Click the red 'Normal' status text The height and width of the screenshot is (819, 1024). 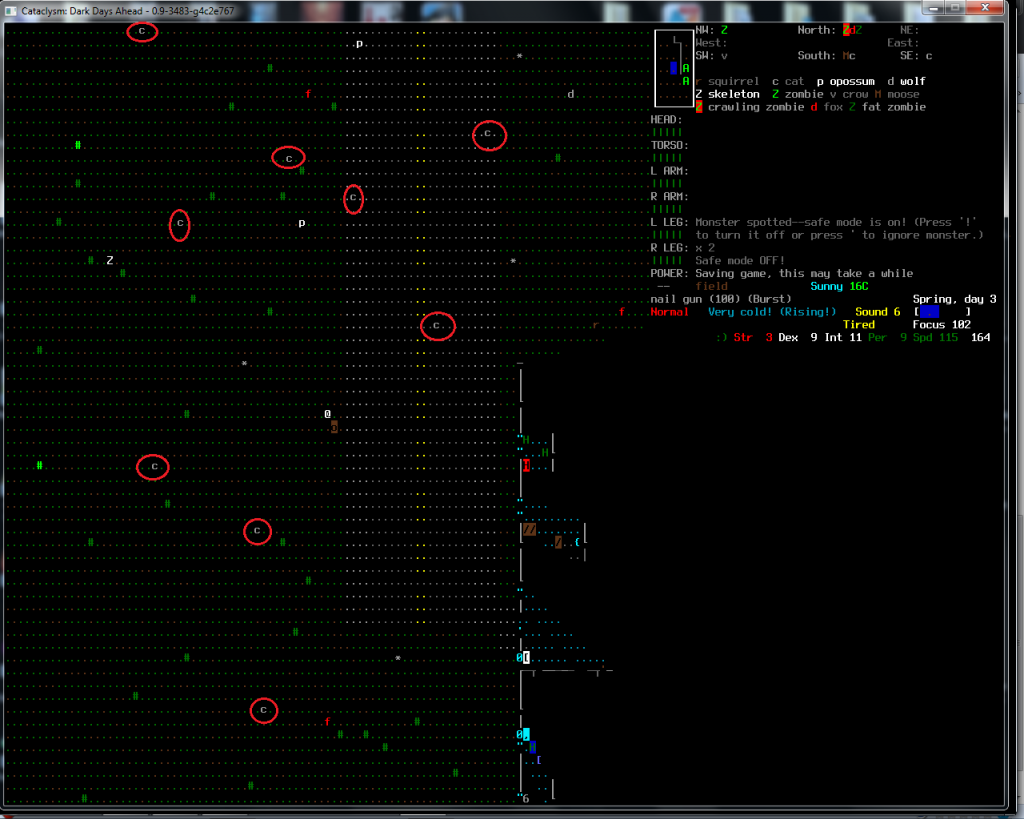[x=669, y=312]
